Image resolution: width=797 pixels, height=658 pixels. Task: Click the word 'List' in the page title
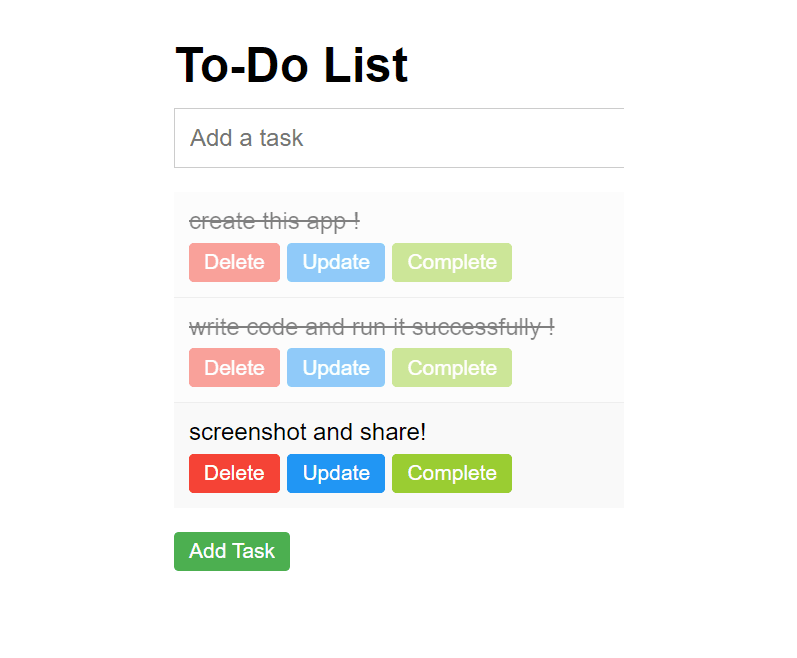(365, 66)
